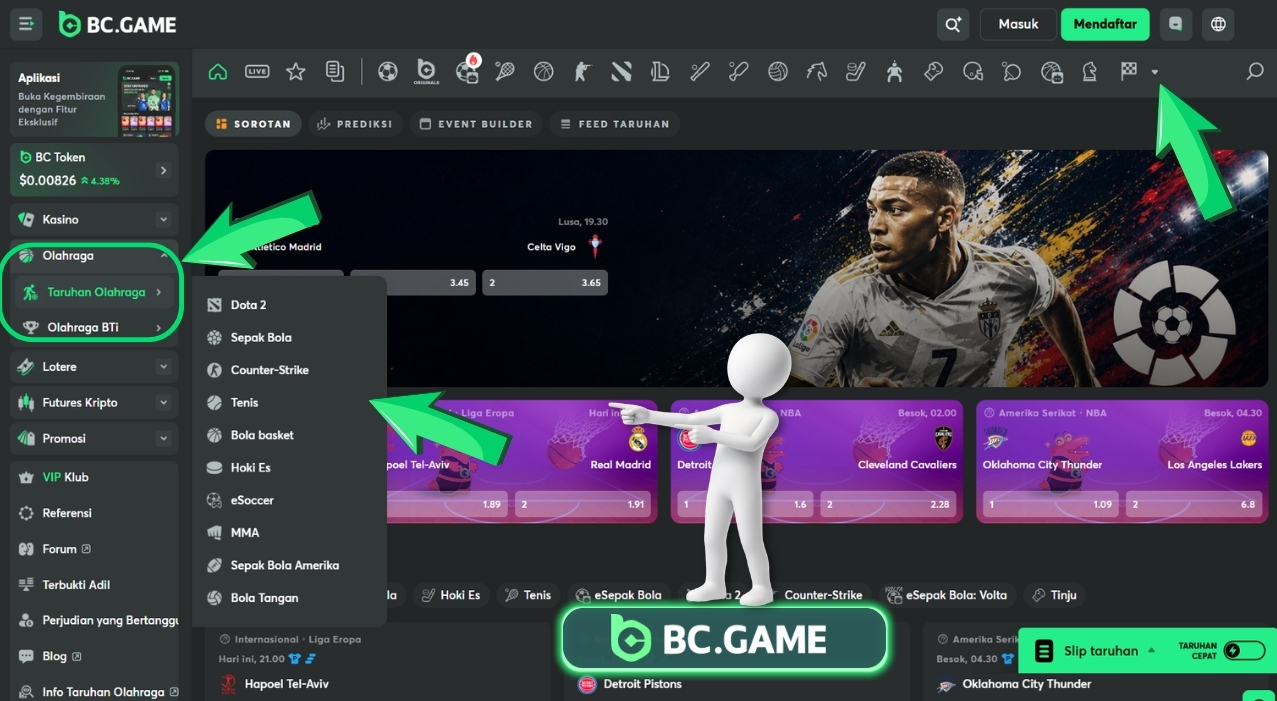This screenshot has width=1277, height=701.
Task: Open the my bets document icon
Action: [335, 71]
